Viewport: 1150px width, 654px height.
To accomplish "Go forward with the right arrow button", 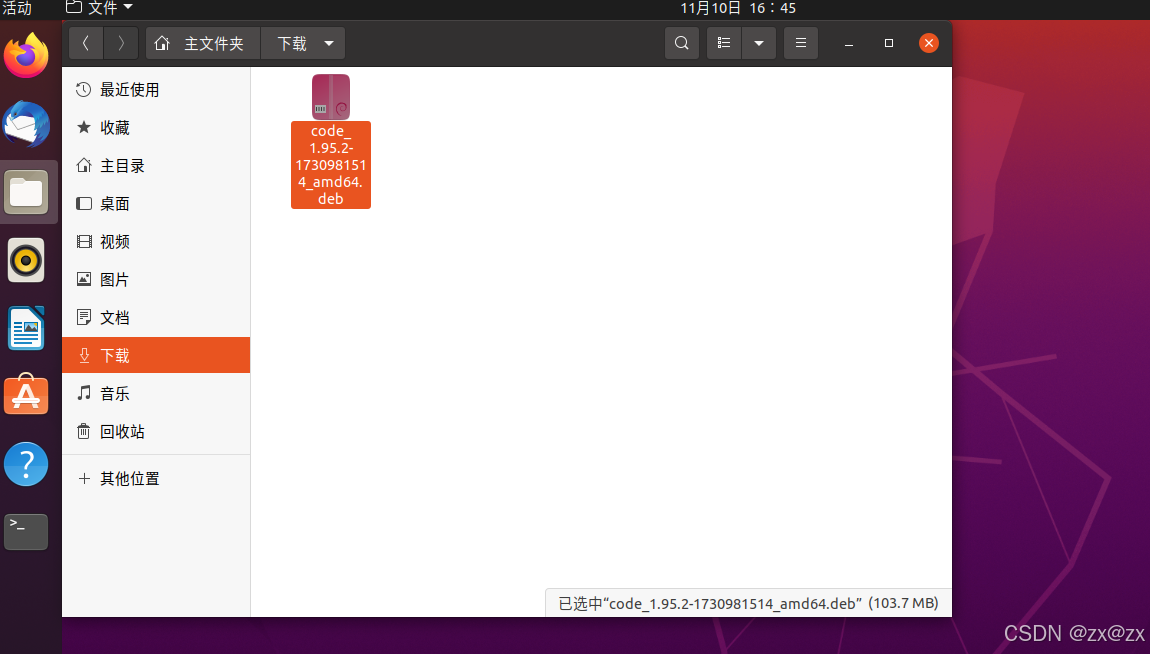I will (x=121, y=43).
